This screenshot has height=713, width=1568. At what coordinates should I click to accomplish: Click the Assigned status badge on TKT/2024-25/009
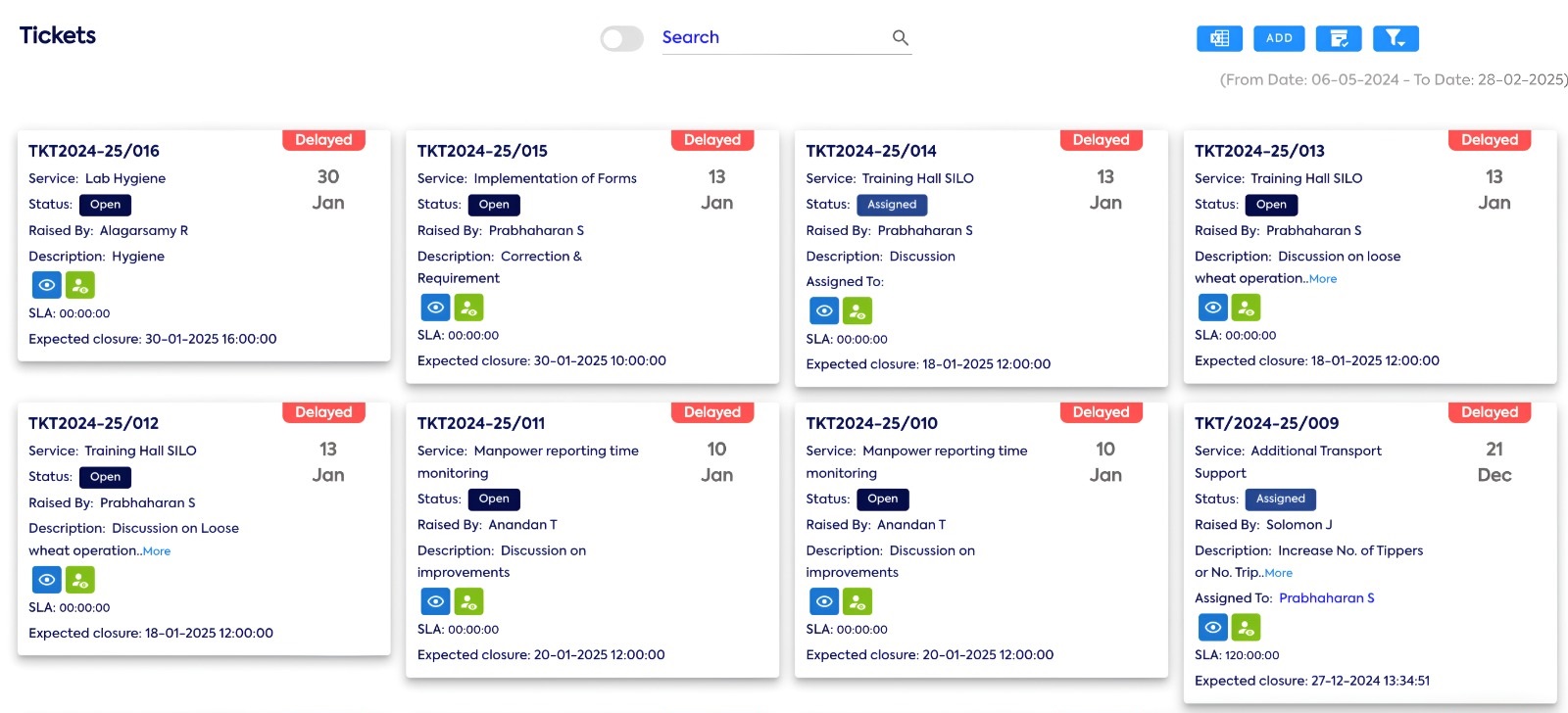click(1281, 499)
